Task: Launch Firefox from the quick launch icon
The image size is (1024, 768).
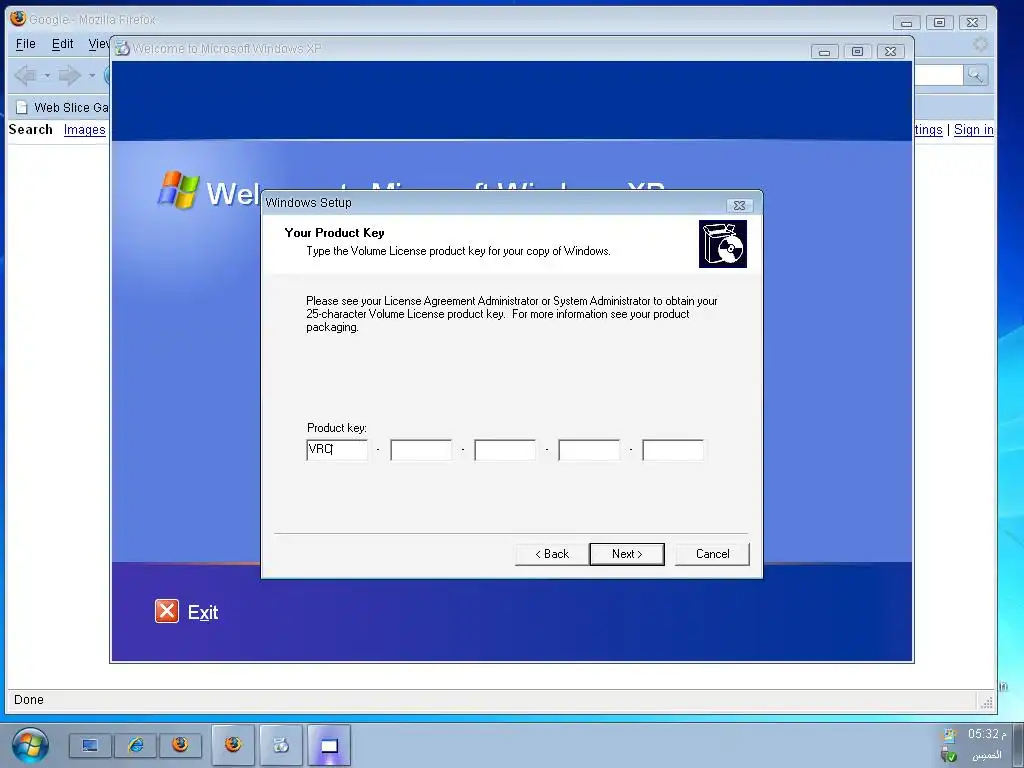Action: (180, 745)
